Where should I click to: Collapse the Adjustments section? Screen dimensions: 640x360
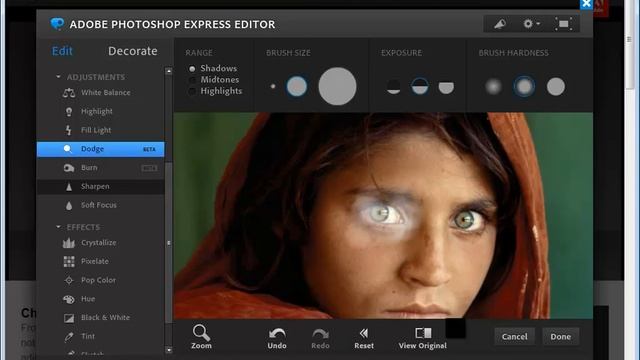[x=58, y=77]
